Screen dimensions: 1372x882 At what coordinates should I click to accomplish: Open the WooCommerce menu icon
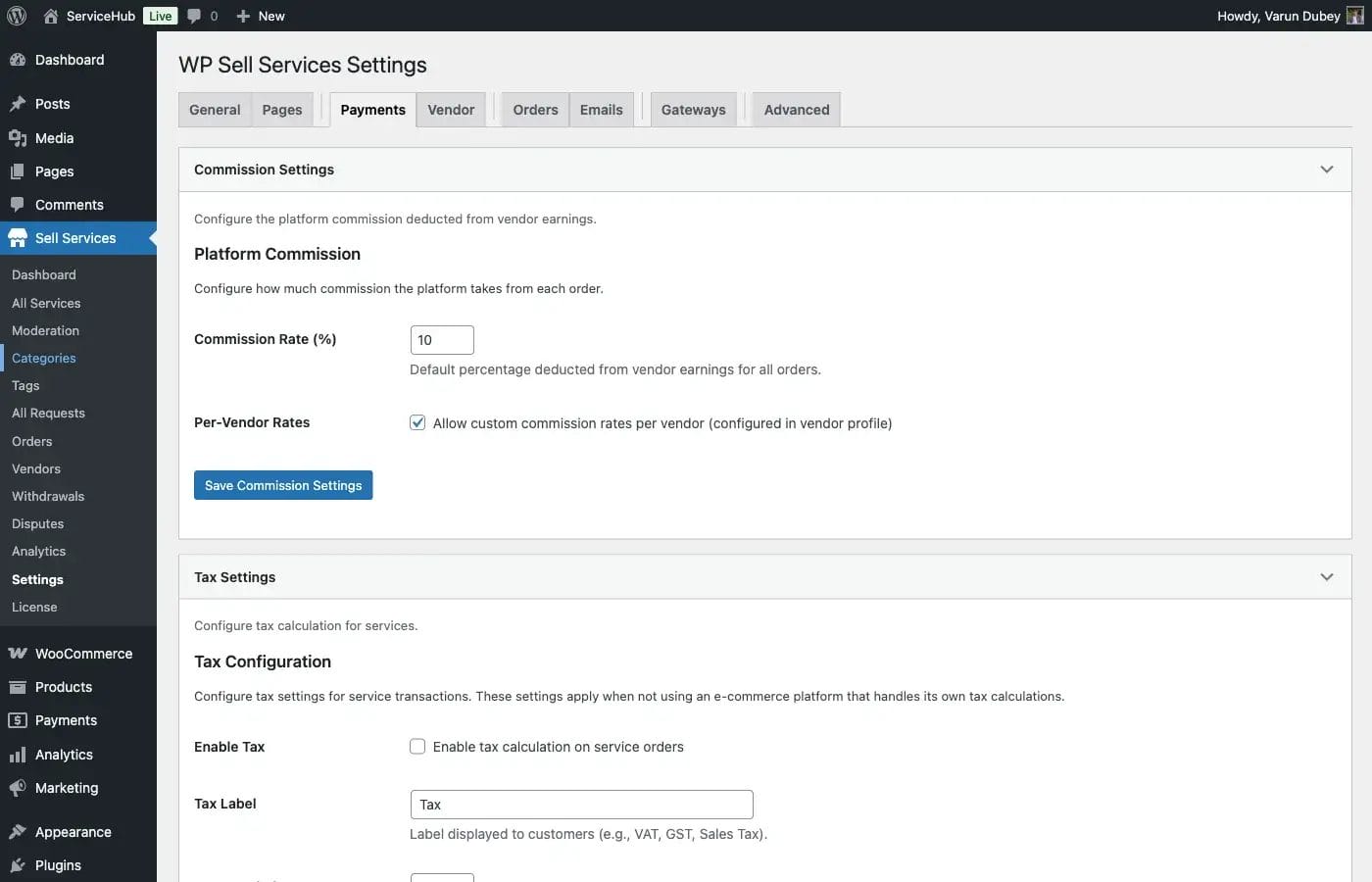[x=18, y=653]
